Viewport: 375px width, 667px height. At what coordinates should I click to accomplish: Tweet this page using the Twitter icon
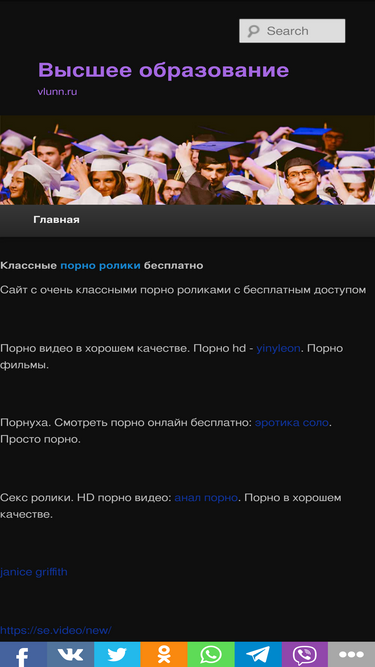117,654
